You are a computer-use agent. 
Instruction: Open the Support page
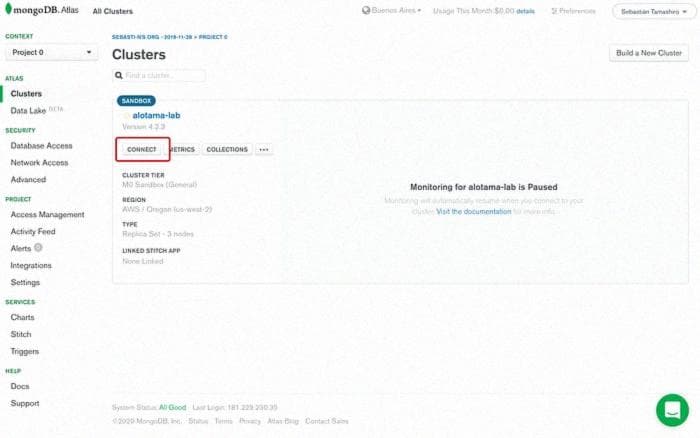click(x=25, y=403)
